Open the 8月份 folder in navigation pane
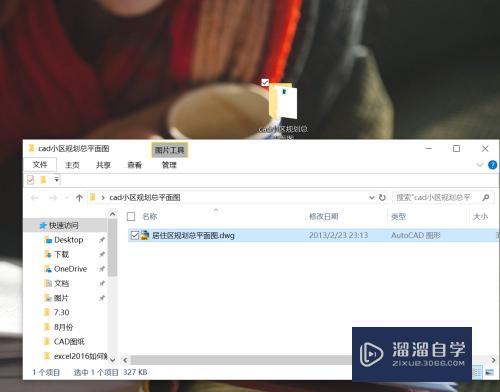 (x=63, y=327)
